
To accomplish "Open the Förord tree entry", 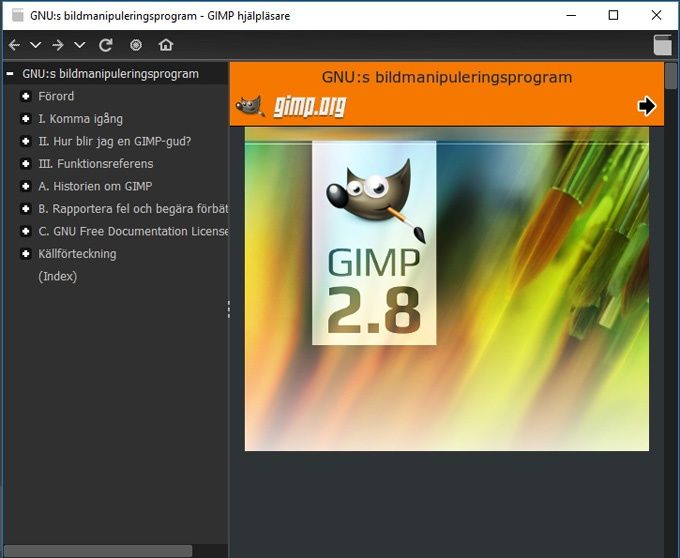I will coord(56,96).
